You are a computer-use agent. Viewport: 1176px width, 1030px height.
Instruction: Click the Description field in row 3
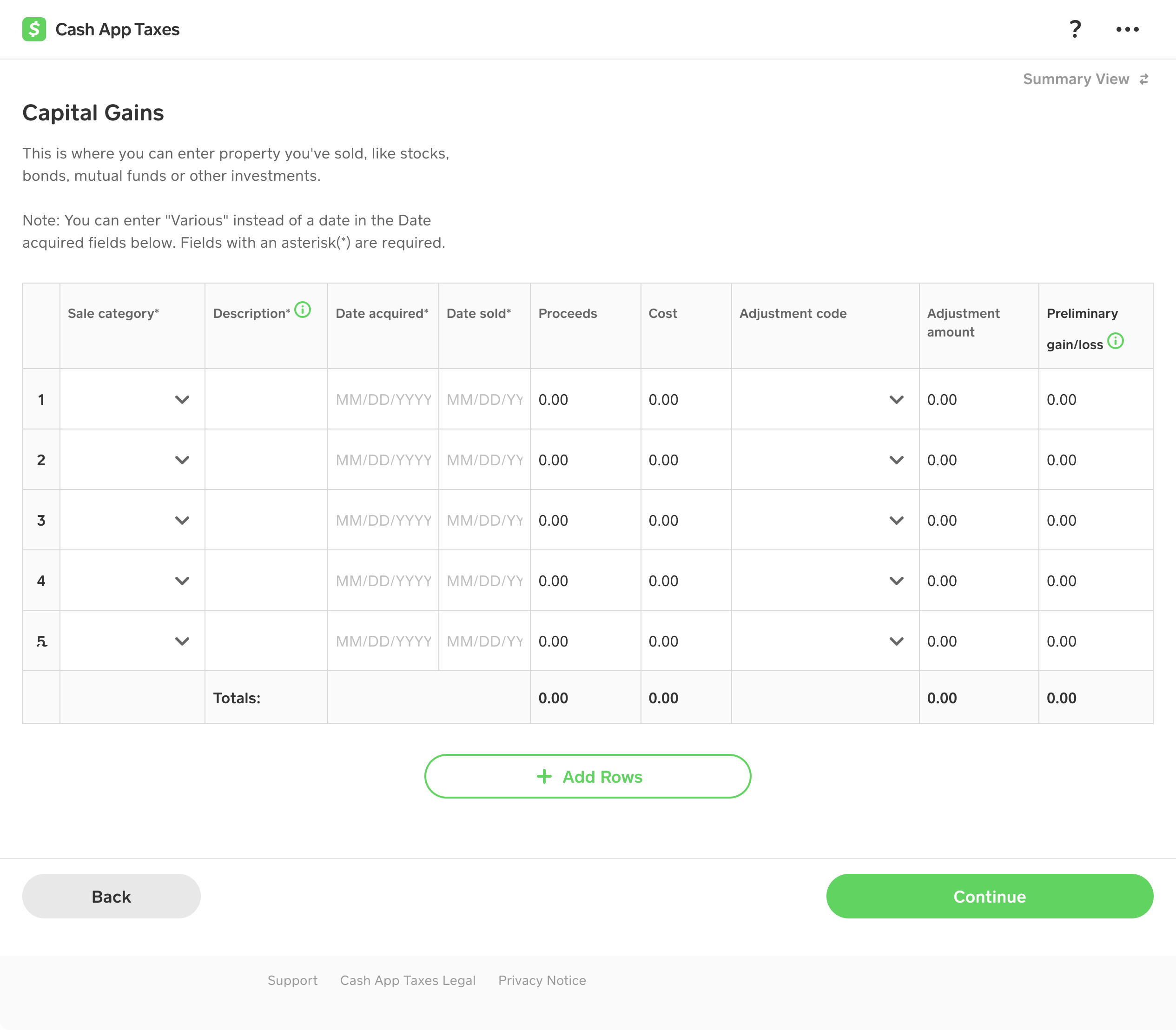tap(266, 520)
